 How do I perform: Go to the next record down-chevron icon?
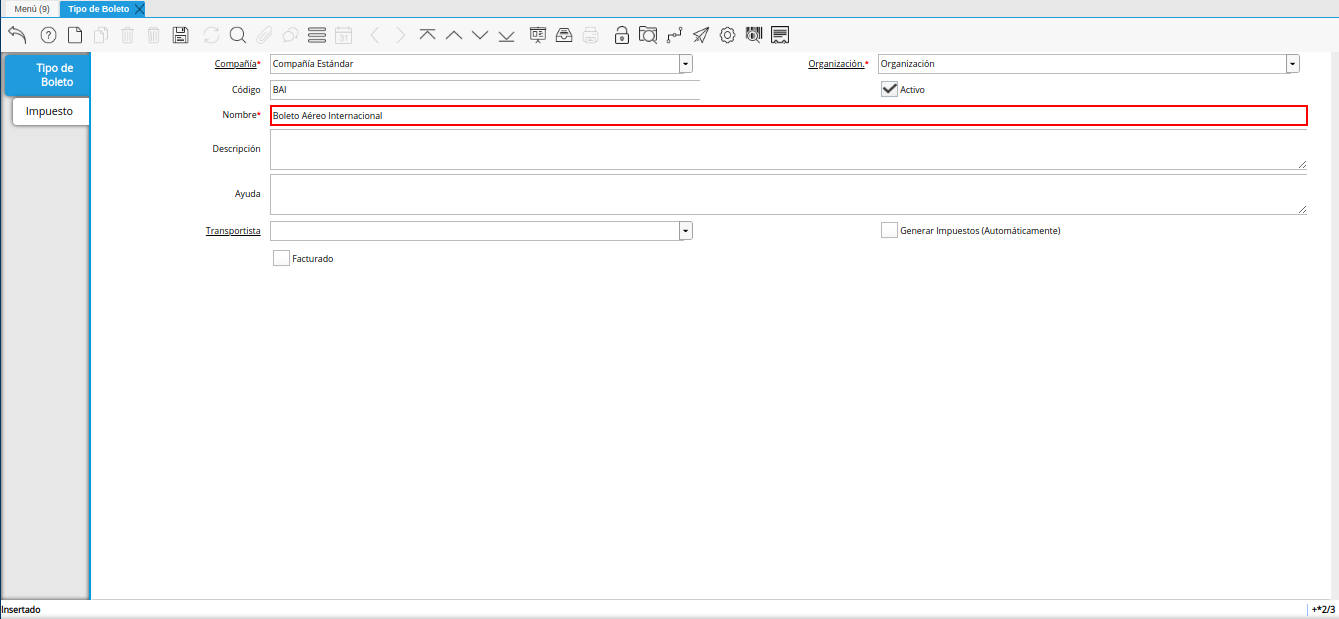tap(480, 35)
